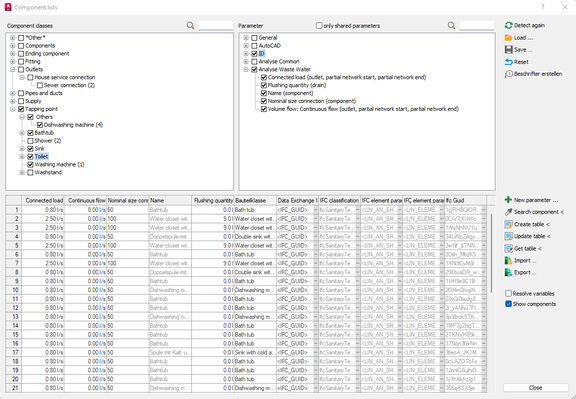This screenshot has height=399, width=576.
Task: Click the New parameter plus icon
Action: pyautogui.click(x=508, y=200)
